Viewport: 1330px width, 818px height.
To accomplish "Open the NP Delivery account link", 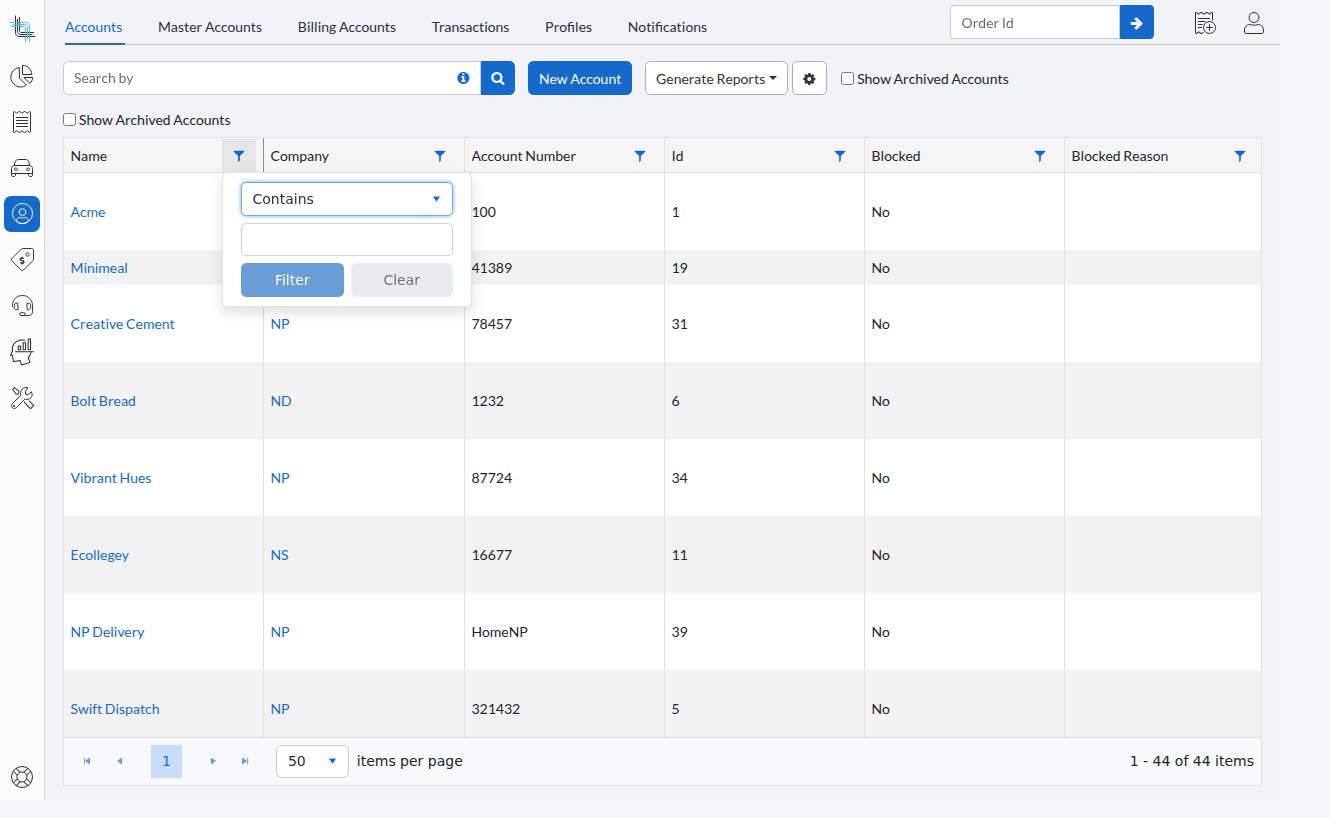I will [x=108, y=632].
